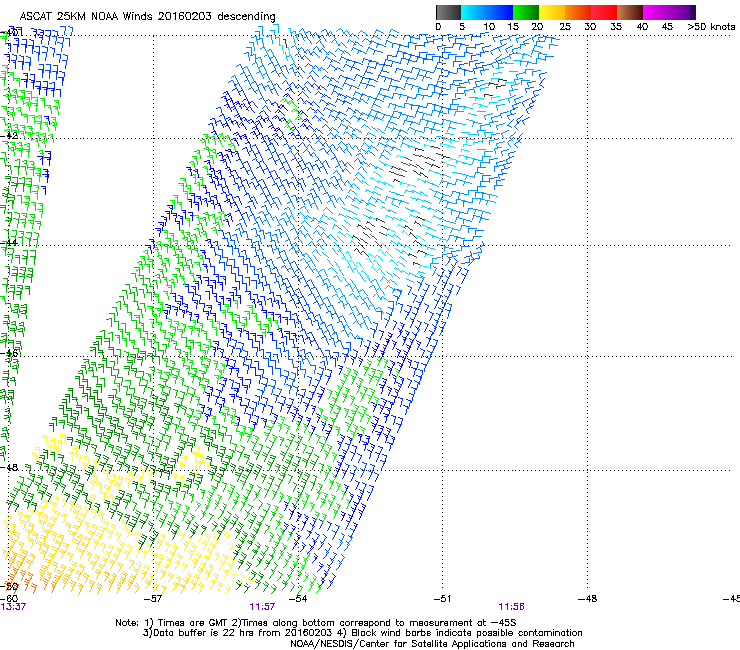Viewport: 740px width, 650px height.
Task: Click the cyan 5-10 knots color band
Action: [474, 12]
